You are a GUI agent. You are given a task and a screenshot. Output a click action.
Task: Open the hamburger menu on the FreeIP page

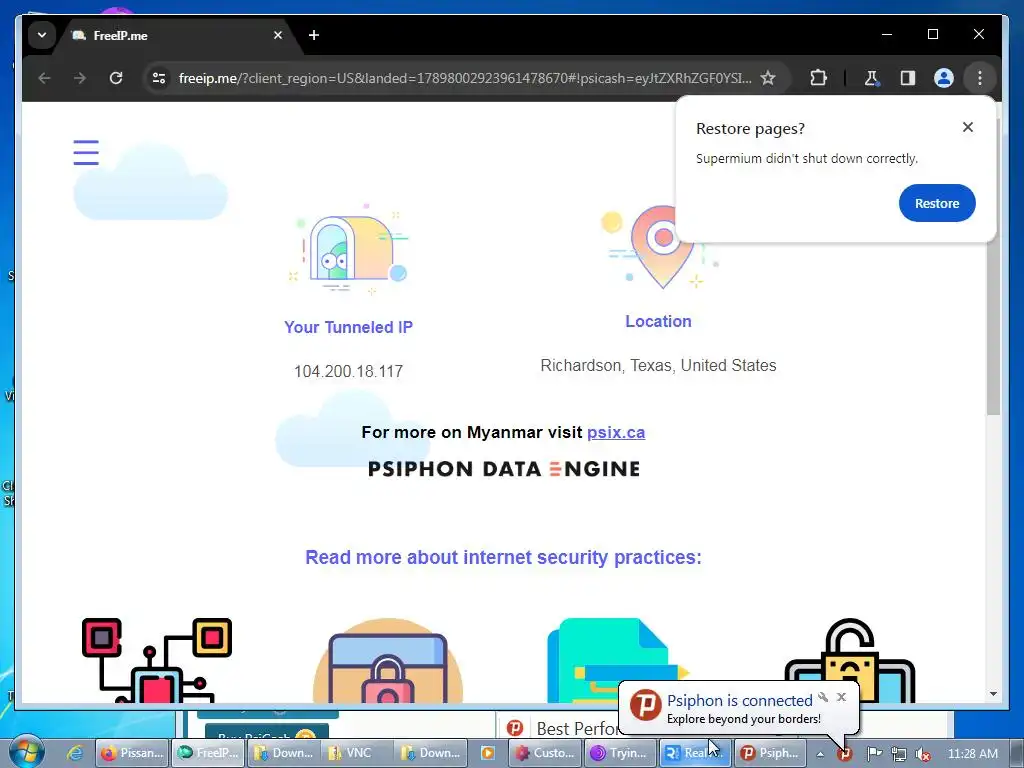coord(86,152)
